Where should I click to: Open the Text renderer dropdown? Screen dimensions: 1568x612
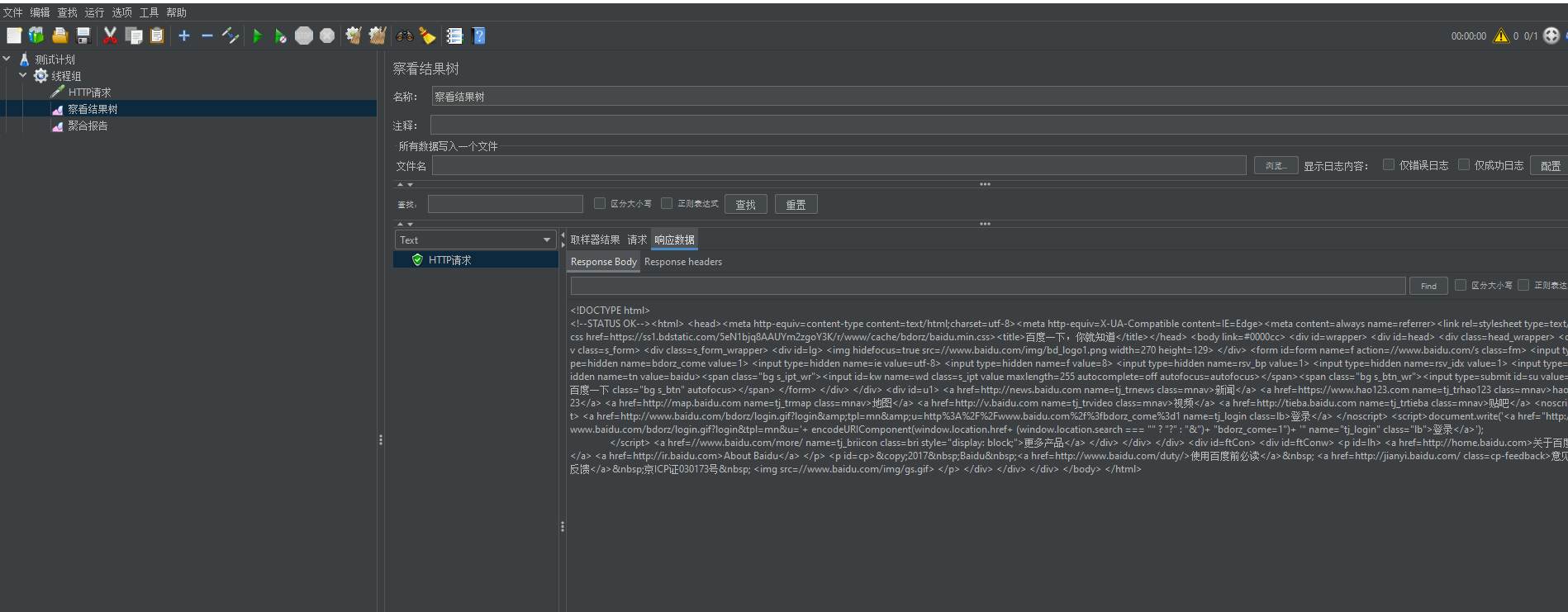(x=475, y=240)
